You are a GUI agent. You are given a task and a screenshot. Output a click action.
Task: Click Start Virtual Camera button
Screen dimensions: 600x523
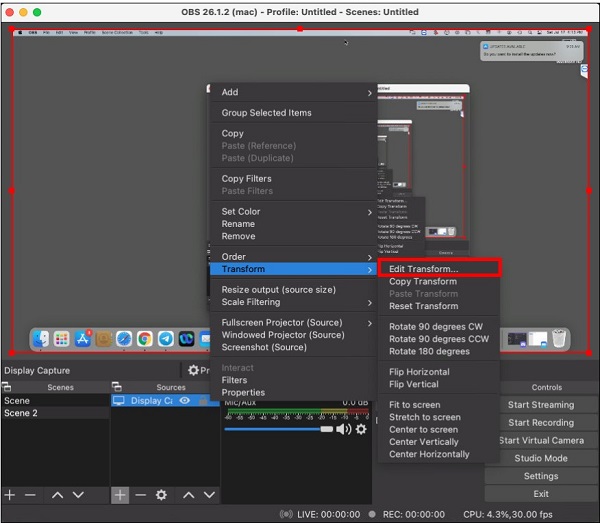[x=541, y=440]
